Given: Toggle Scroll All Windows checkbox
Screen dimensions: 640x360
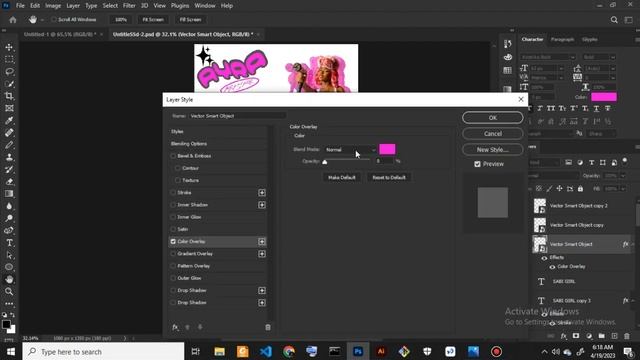Looking at the screenshot, I should click(53, 20).
